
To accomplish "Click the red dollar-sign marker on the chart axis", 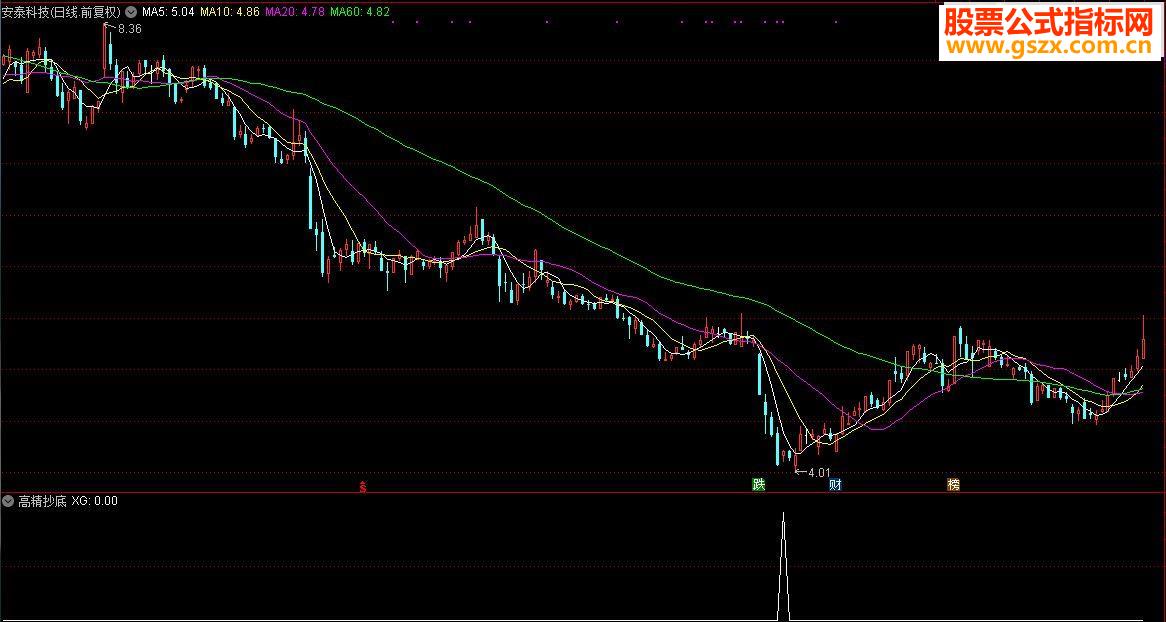I will (363, 487).
